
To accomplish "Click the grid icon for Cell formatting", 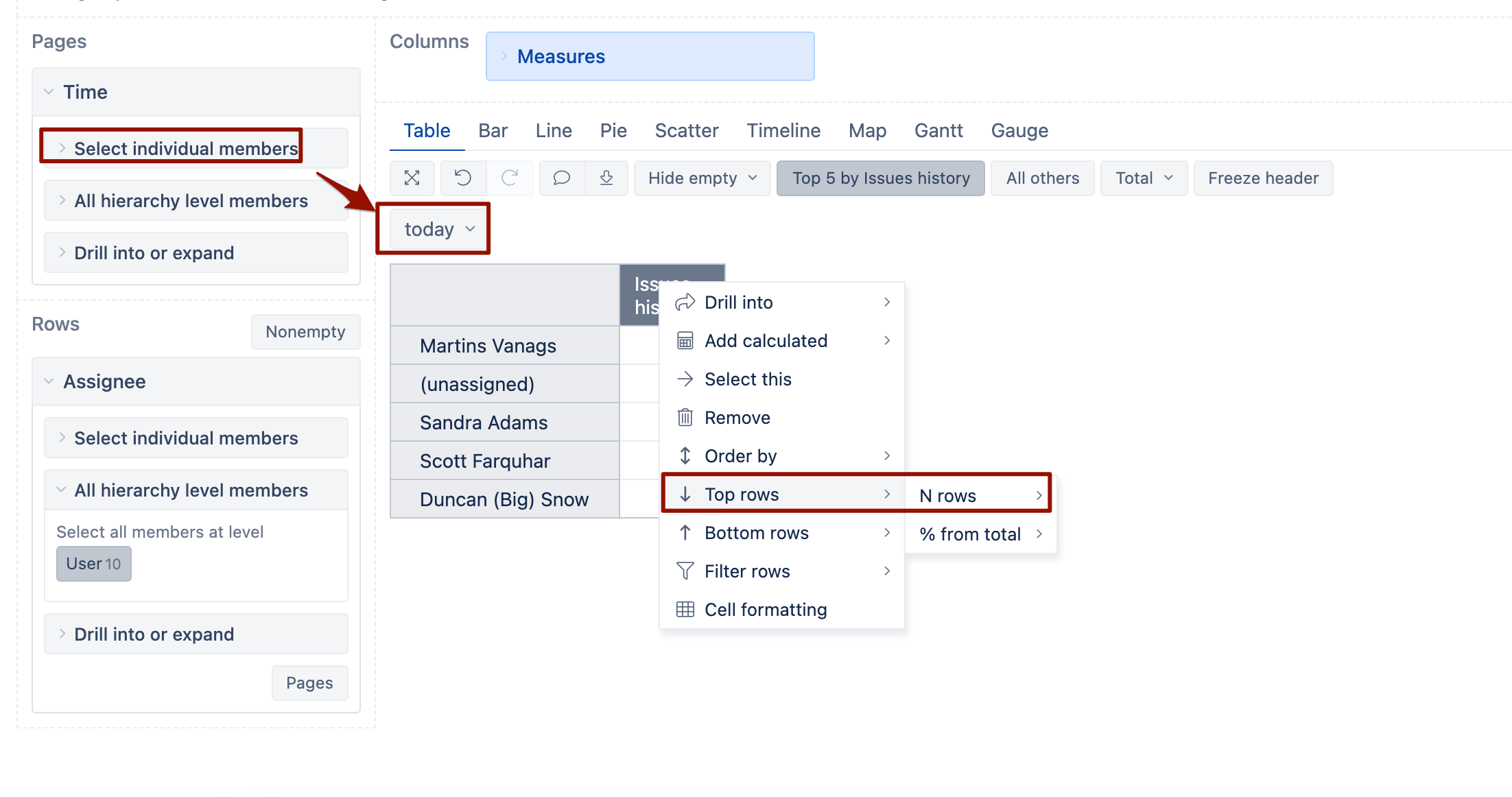I will 685,610.
